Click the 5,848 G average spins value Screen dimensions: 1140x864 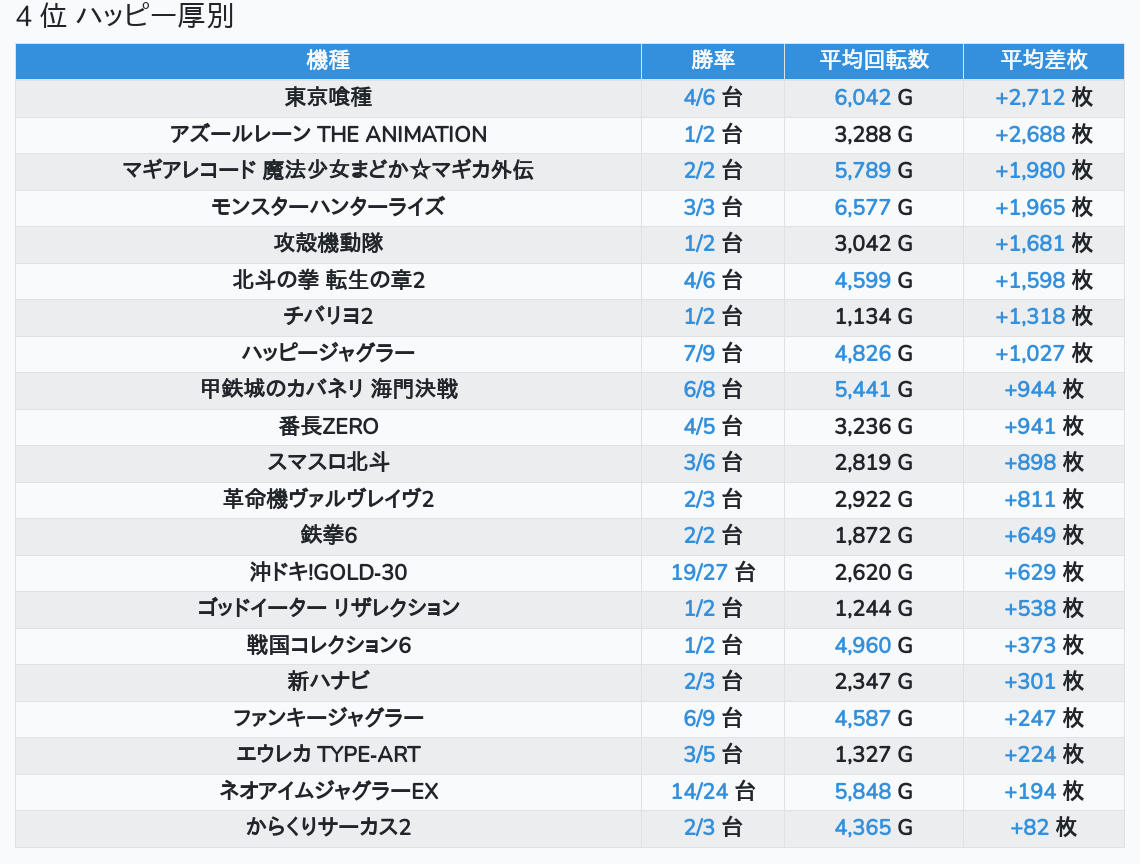point(873,791)
